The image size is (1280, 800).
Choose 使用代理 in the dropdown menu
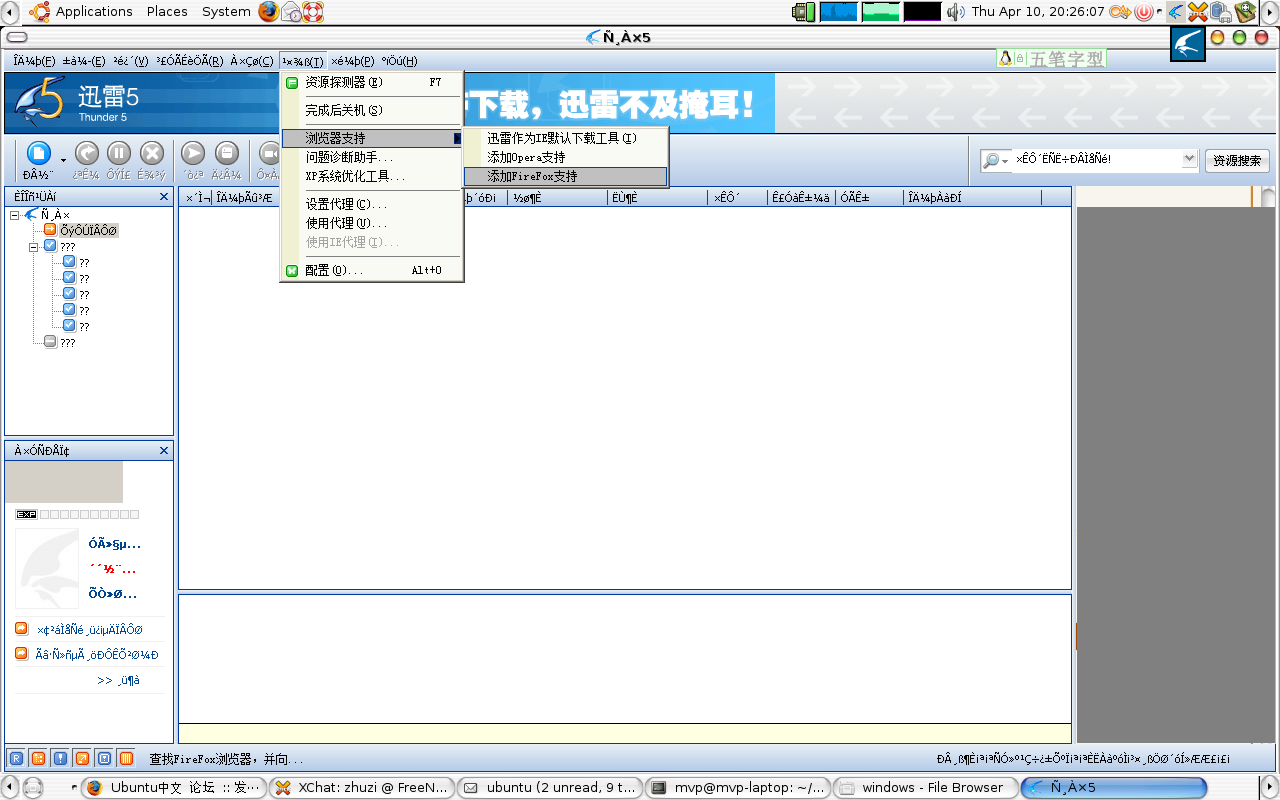click(x=372, y=223)
